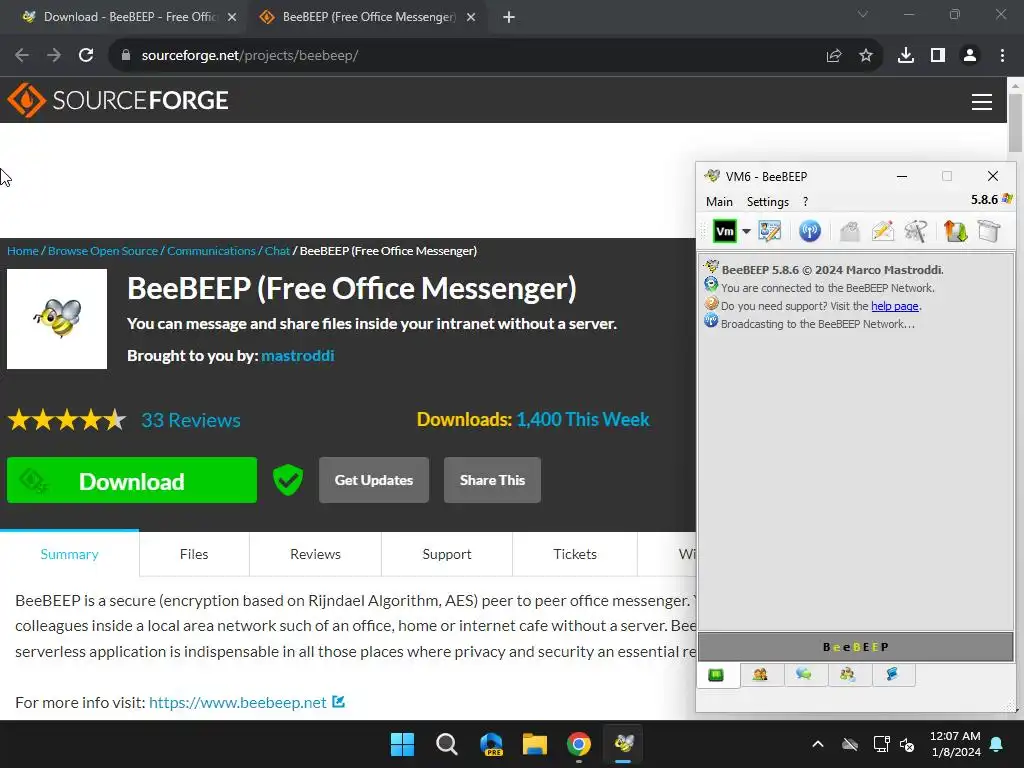Switch to the users list tab in BeeBEEP
The height and width of the screenshot is (768, 1024).
[x=760, y=674]
